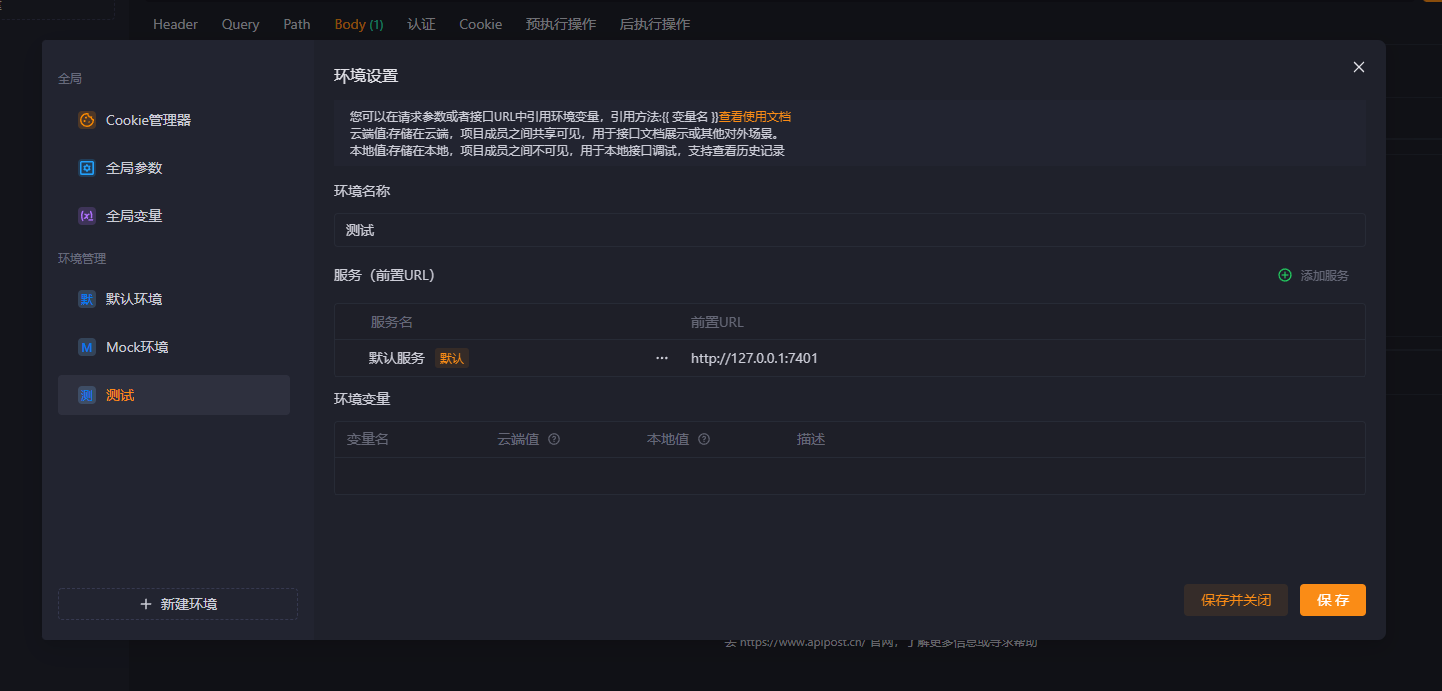This screenshot has width=1442, height=691.
Task: Switch to the Query tab
Action: pos(240,24)
